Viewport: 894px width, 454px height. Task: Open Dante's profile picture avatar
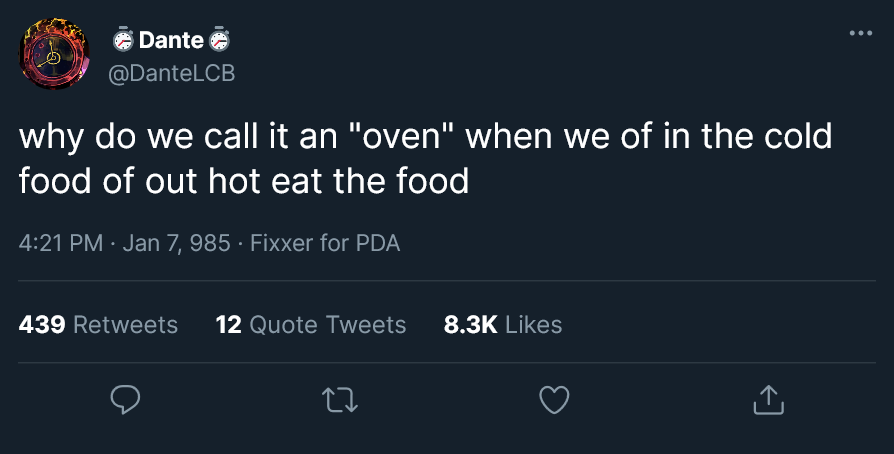click(56, 56)
